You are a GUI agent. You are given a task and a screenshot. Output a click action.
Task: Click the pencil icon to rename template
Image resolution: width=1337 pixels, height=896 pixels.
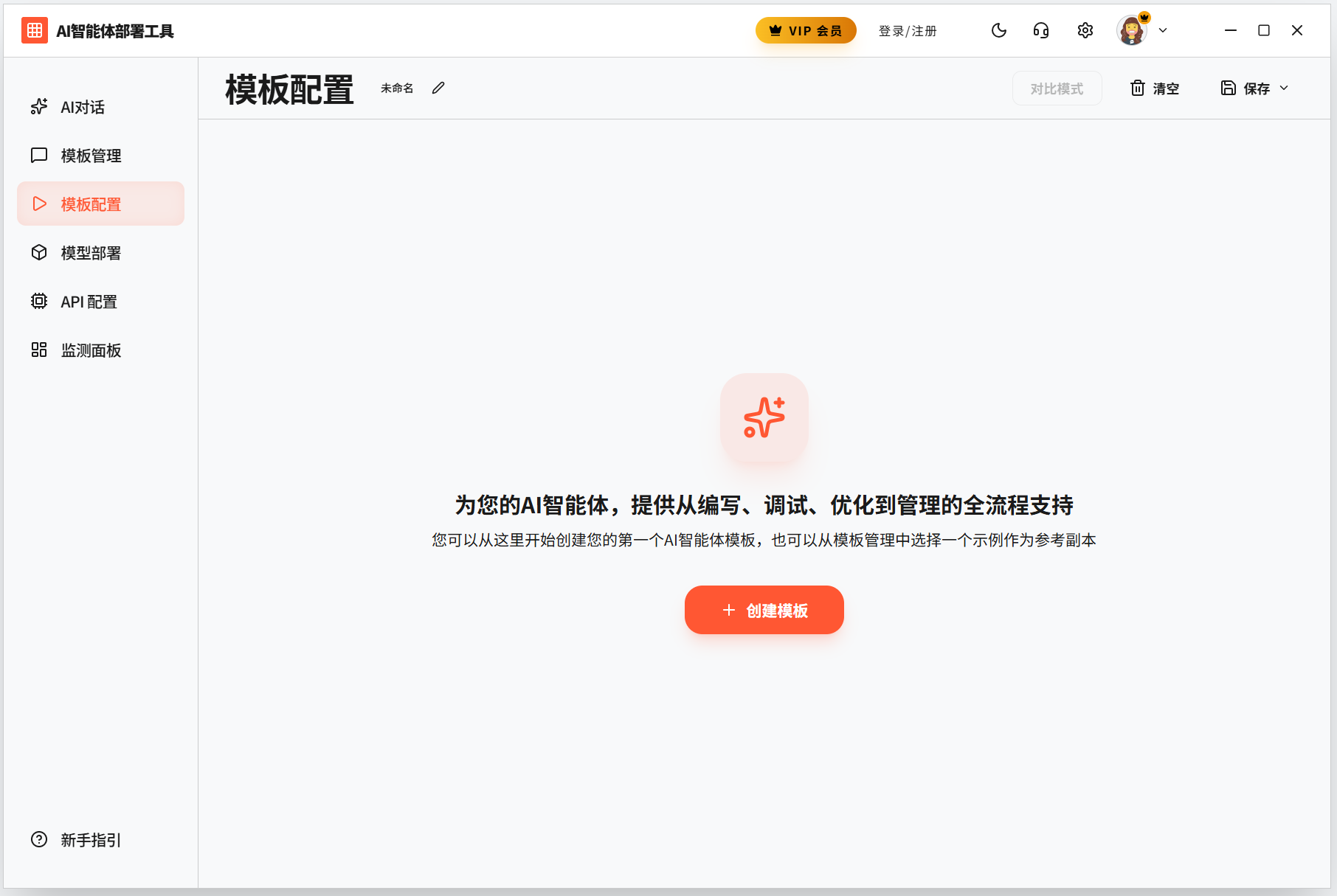pyautogui.click(x=438, y=88)
